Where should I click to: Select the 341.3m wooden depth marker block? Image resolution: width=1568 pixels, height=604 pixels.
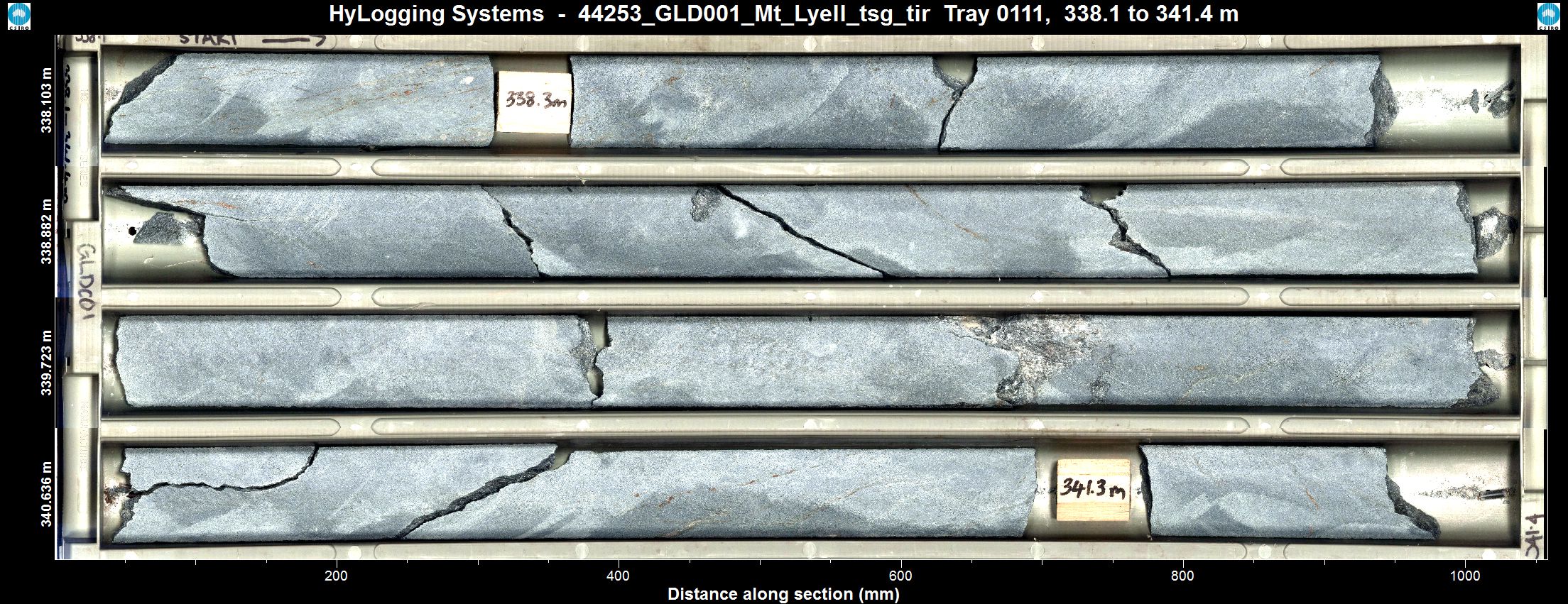tap(1092, 490)
